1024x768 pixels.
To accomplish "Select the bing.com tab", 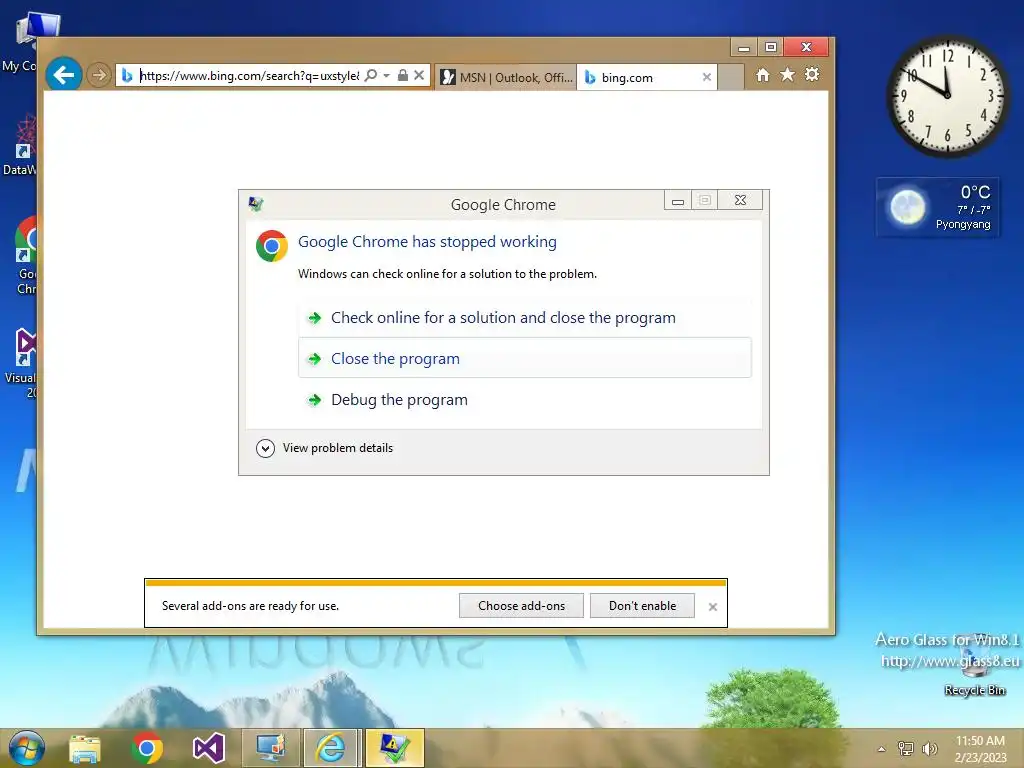I will coord(647,77).
